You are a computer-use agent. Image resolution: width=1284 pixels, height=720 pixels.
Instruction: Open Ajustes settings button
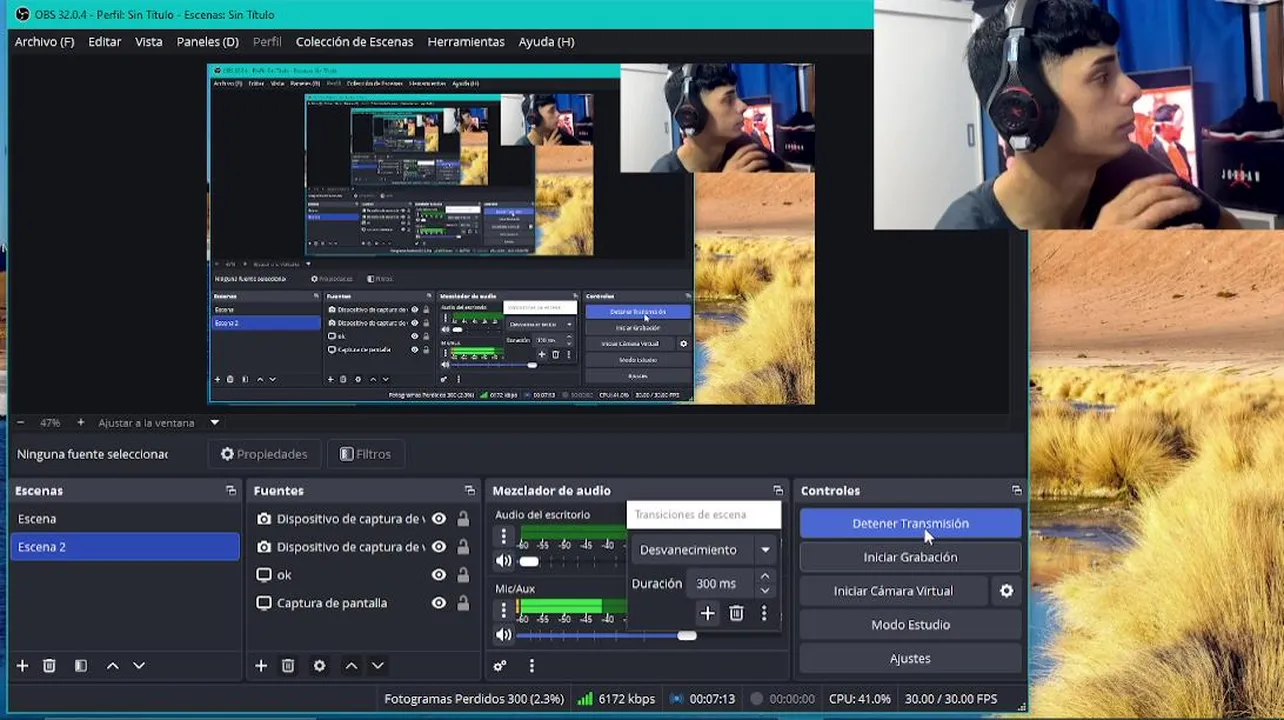point(910,659)
